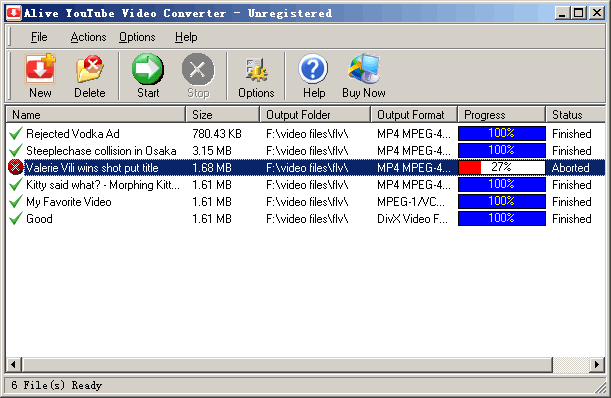Screen dimensions: 611x398
Task: Click the window resize grip in status bar
Action: click(x=600, y=387)
